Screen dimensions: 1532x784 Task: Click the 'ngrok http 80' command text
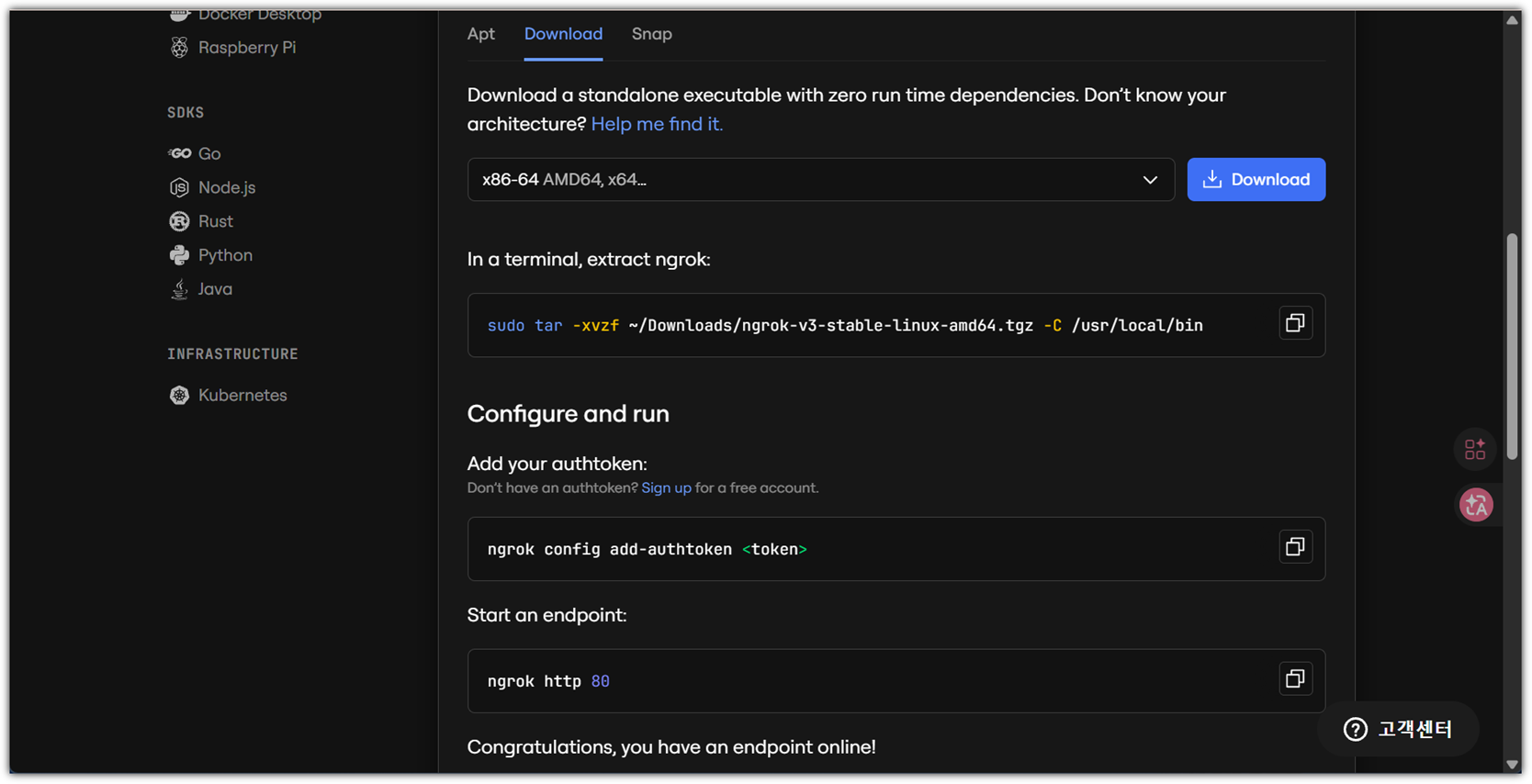coord(548,682)
